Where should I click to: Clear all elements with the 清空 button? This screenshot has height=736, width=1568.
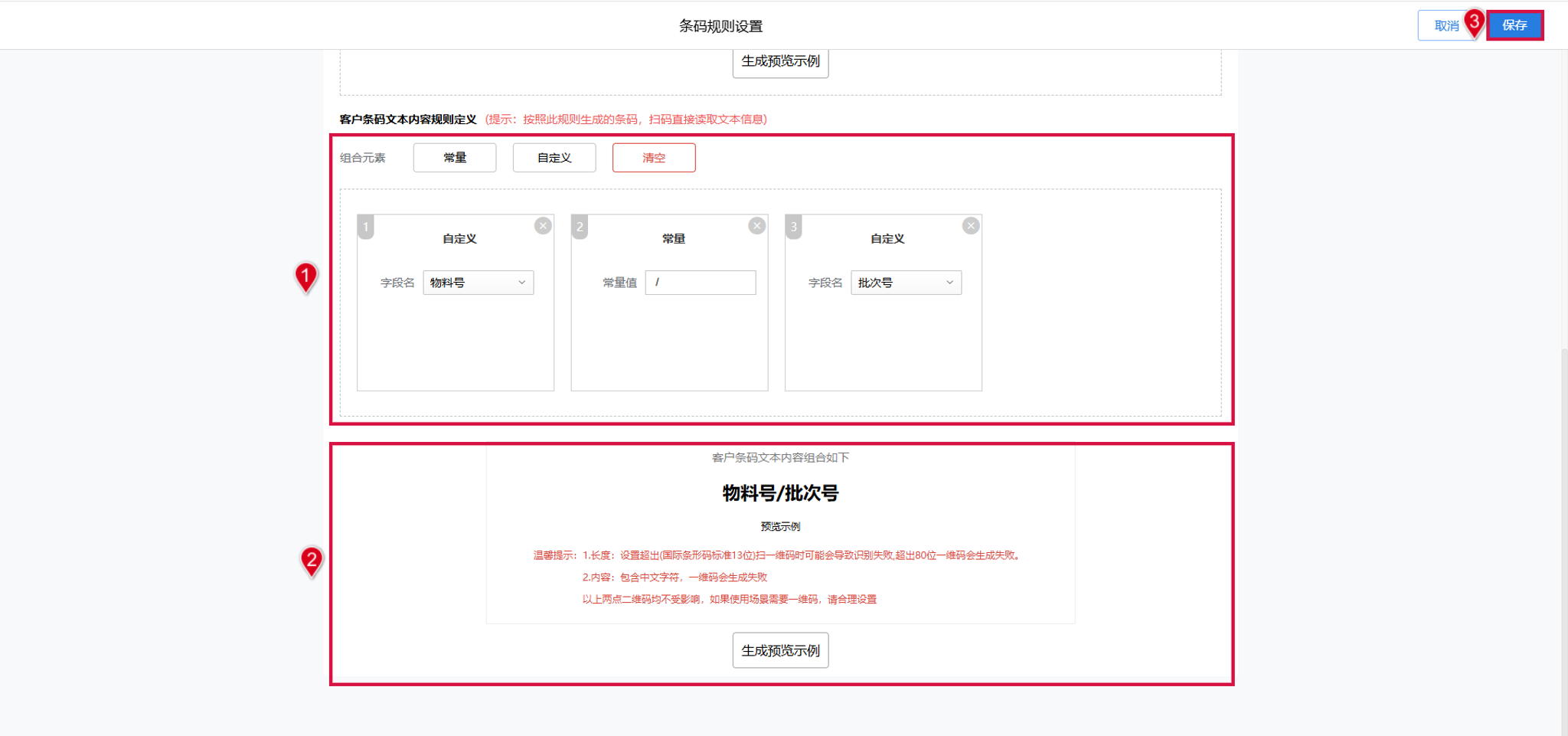point(654,158)
